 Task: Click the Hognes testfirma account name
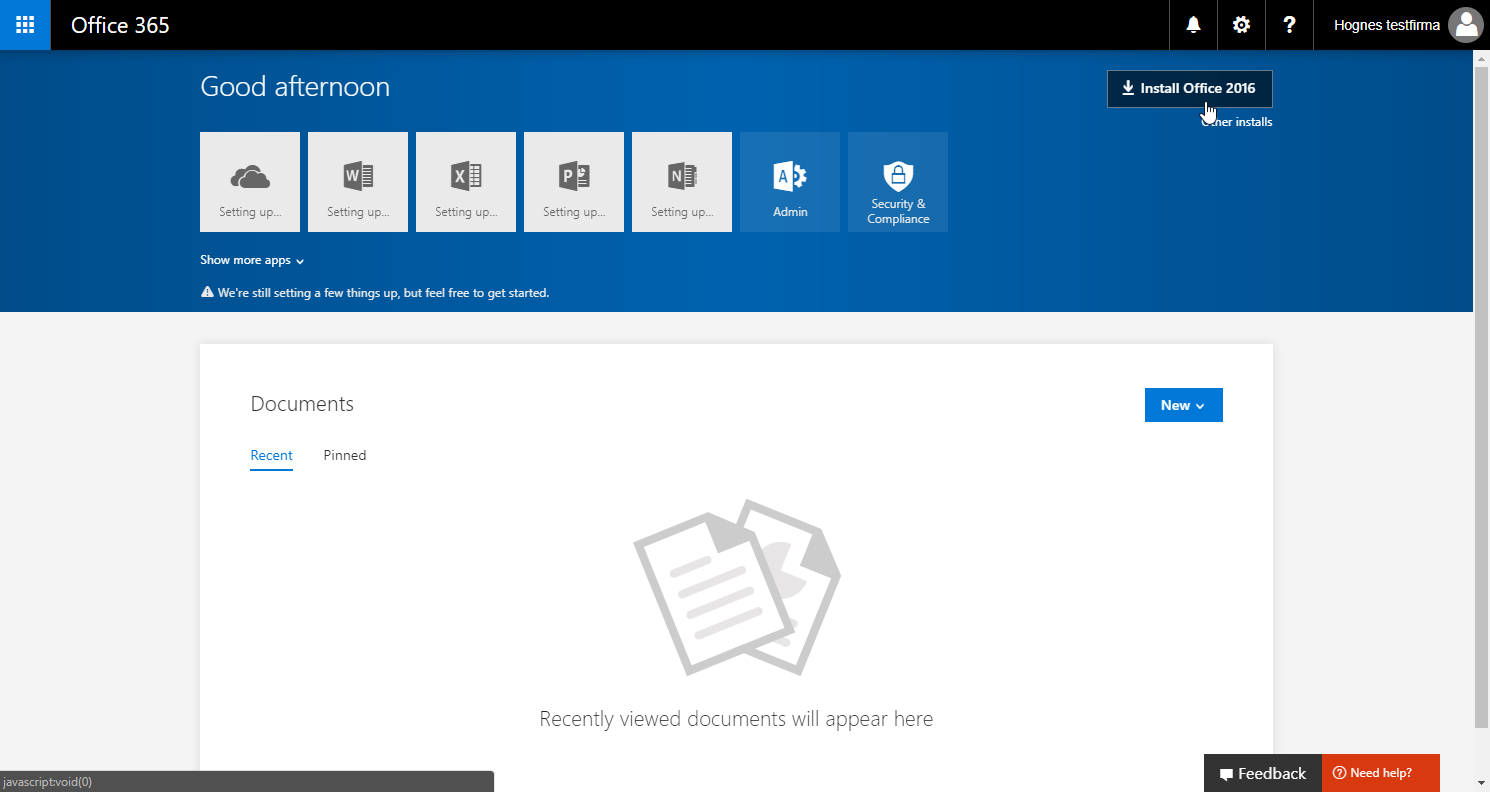(x=1387, y=25)
